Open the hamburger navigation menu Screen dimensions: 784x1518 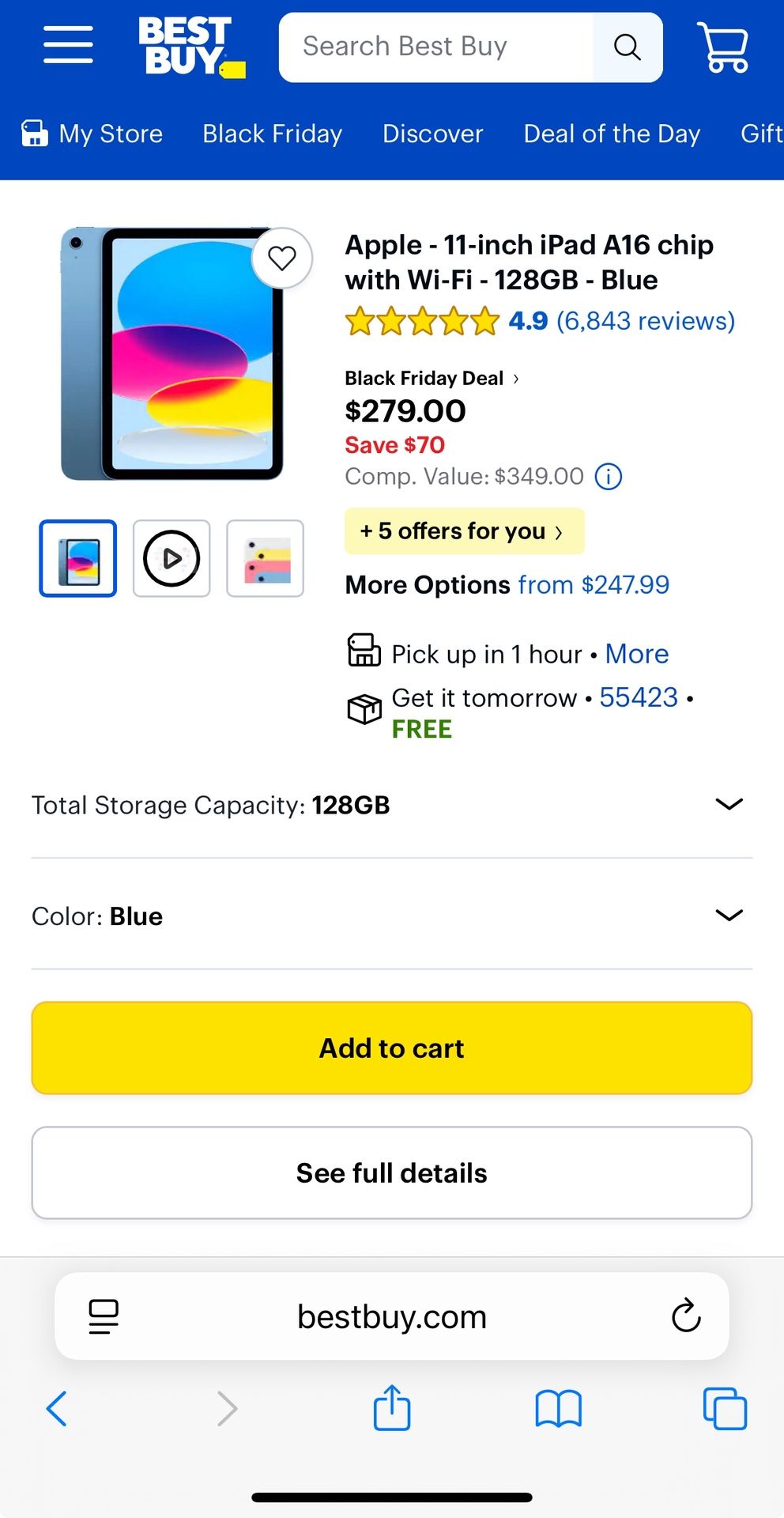[x=68, y=44]
